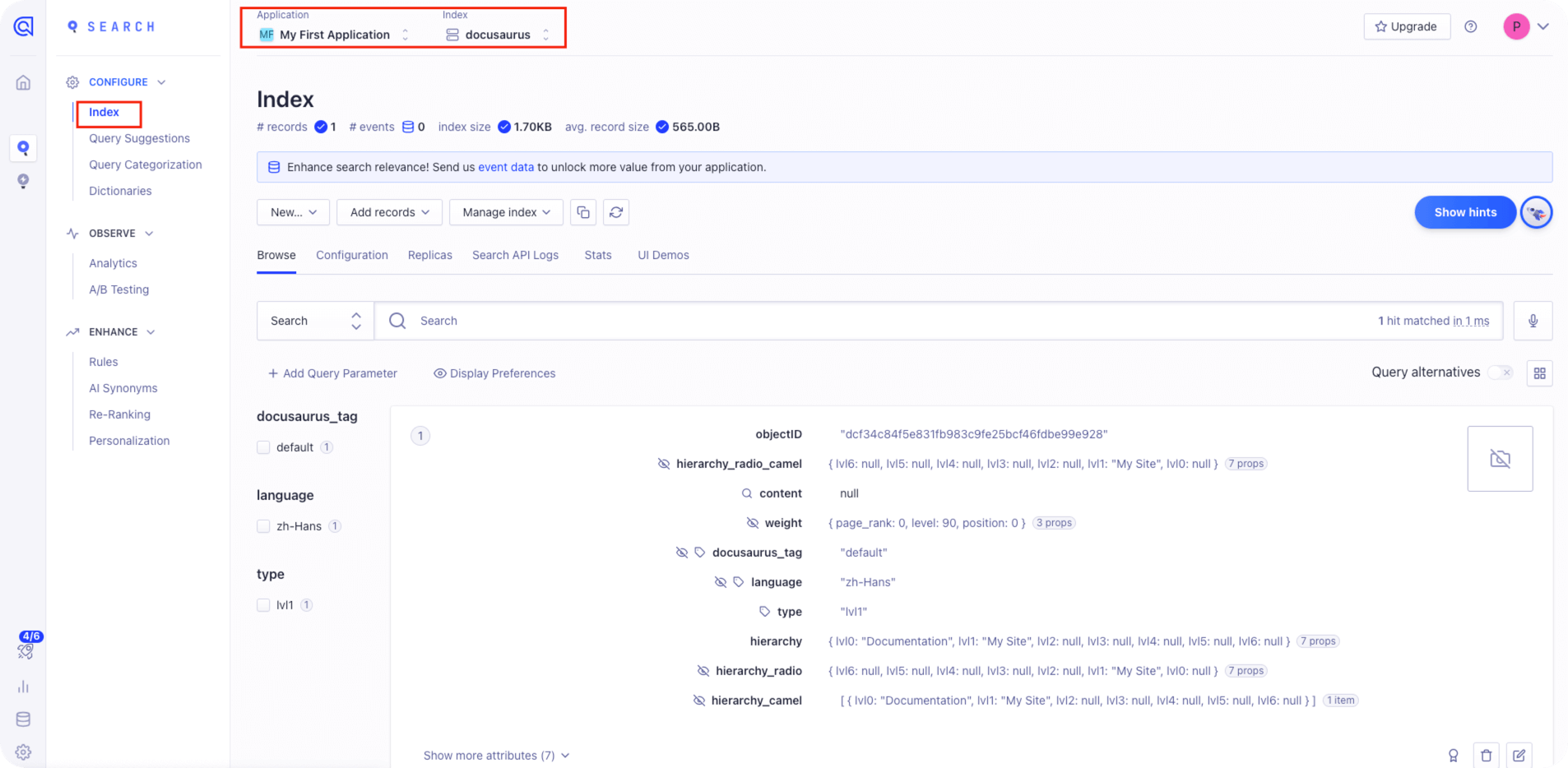1568x768 pixels.
Task: Open Analytics in sidebar
Action: [x=113, y=263]
